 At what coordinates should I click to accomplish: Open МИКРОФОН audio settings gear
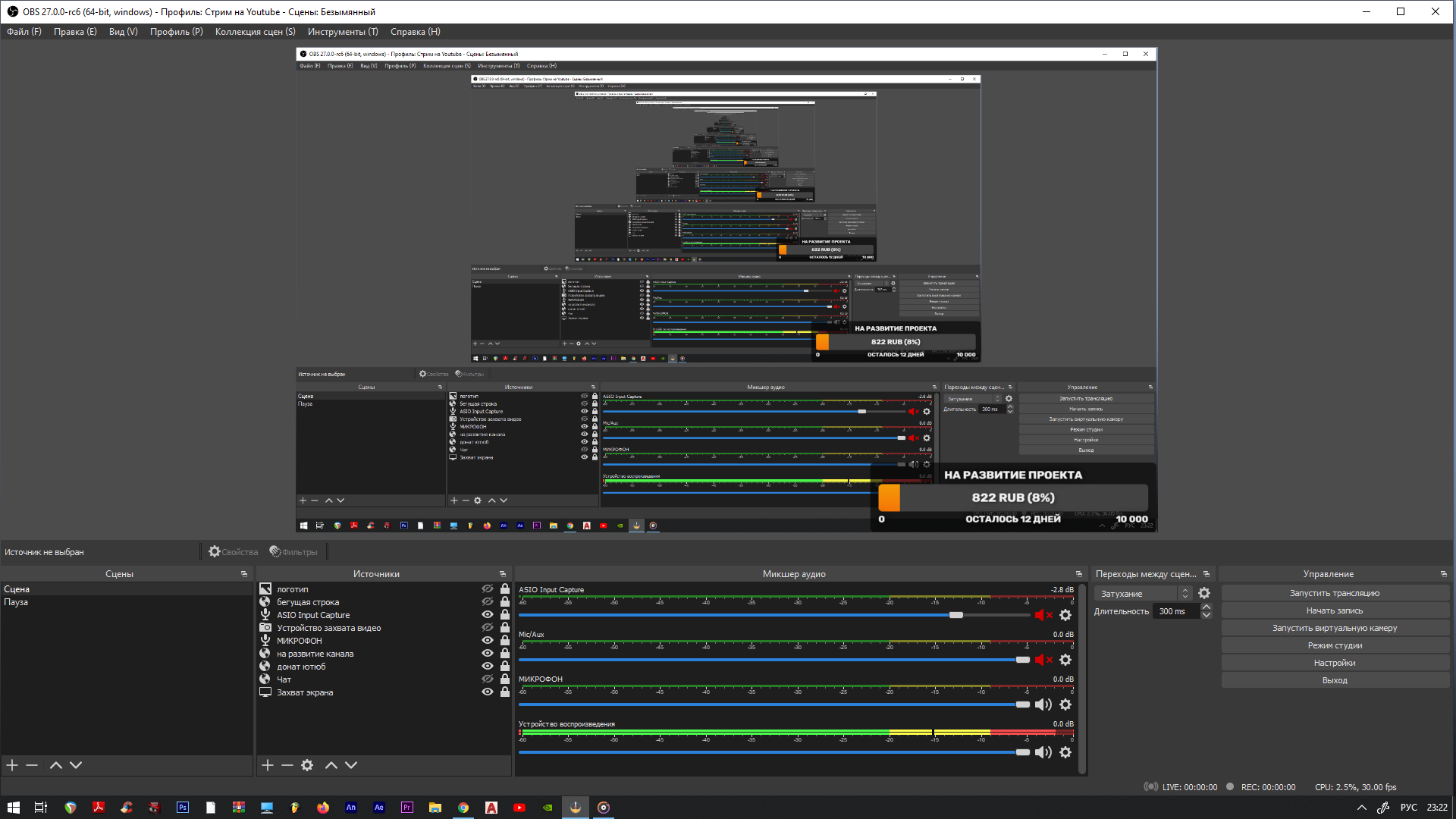tap(1065, 704)
